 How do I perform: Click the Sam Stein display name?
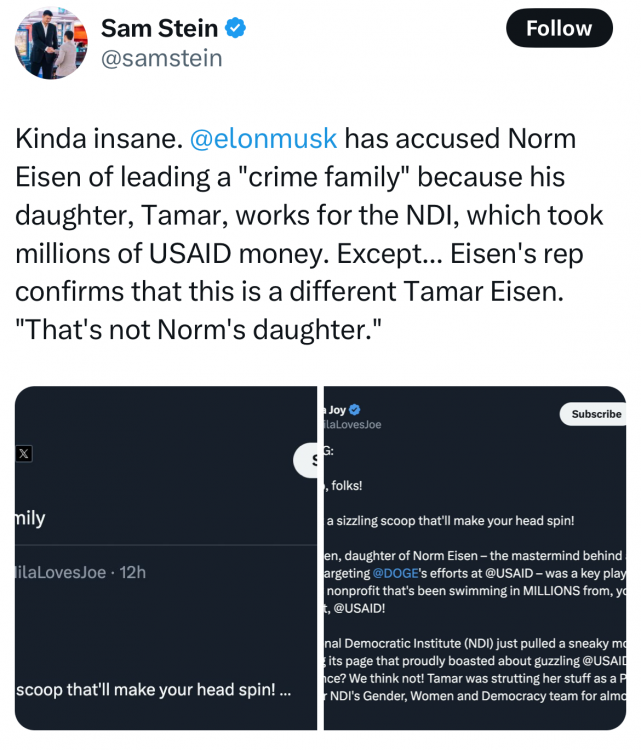coord(159,29)
